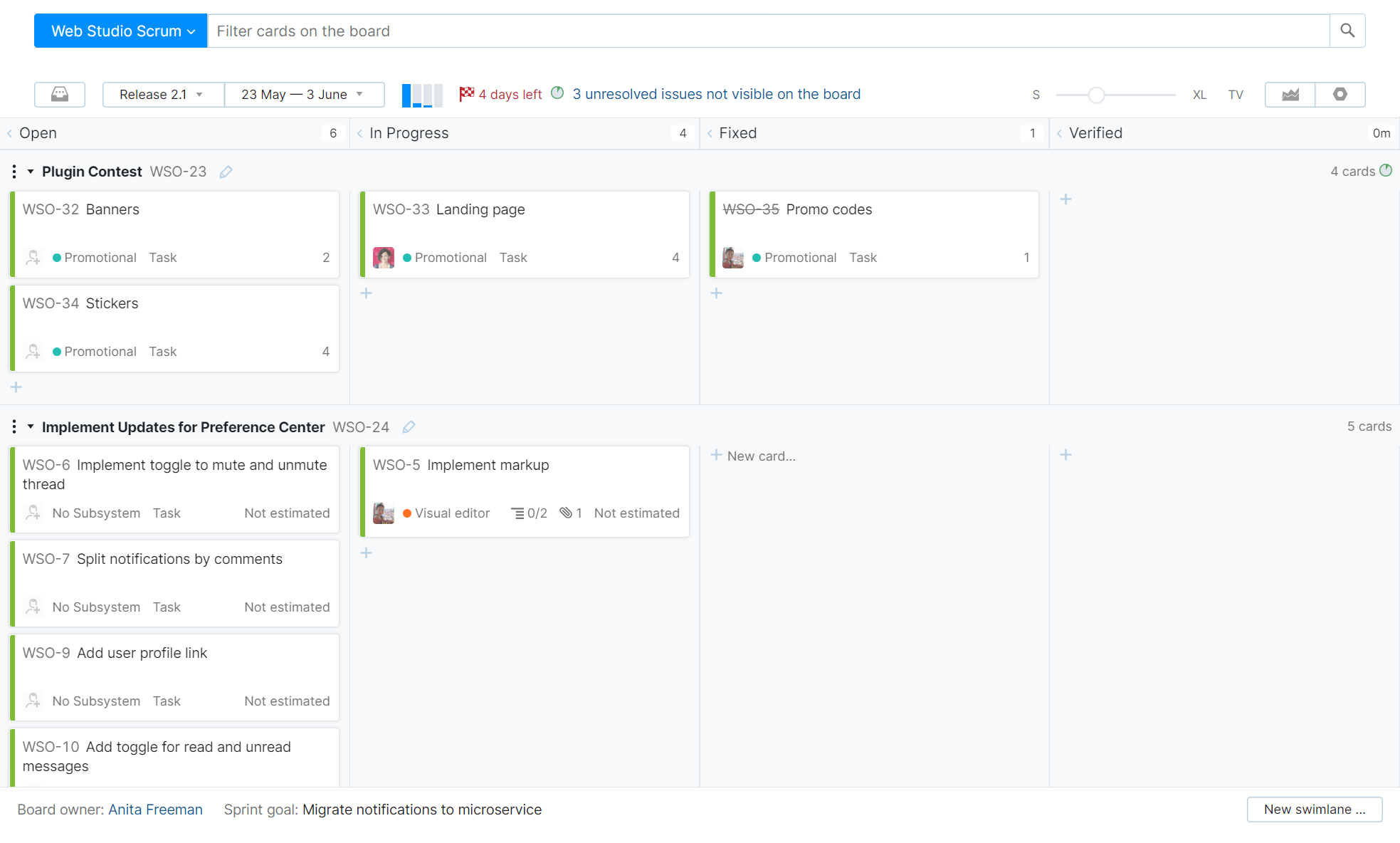Edit Plugin Contest swimlane pencil icon
The width and height of the screenshot is (1400, 843).
tap(226, 172)
